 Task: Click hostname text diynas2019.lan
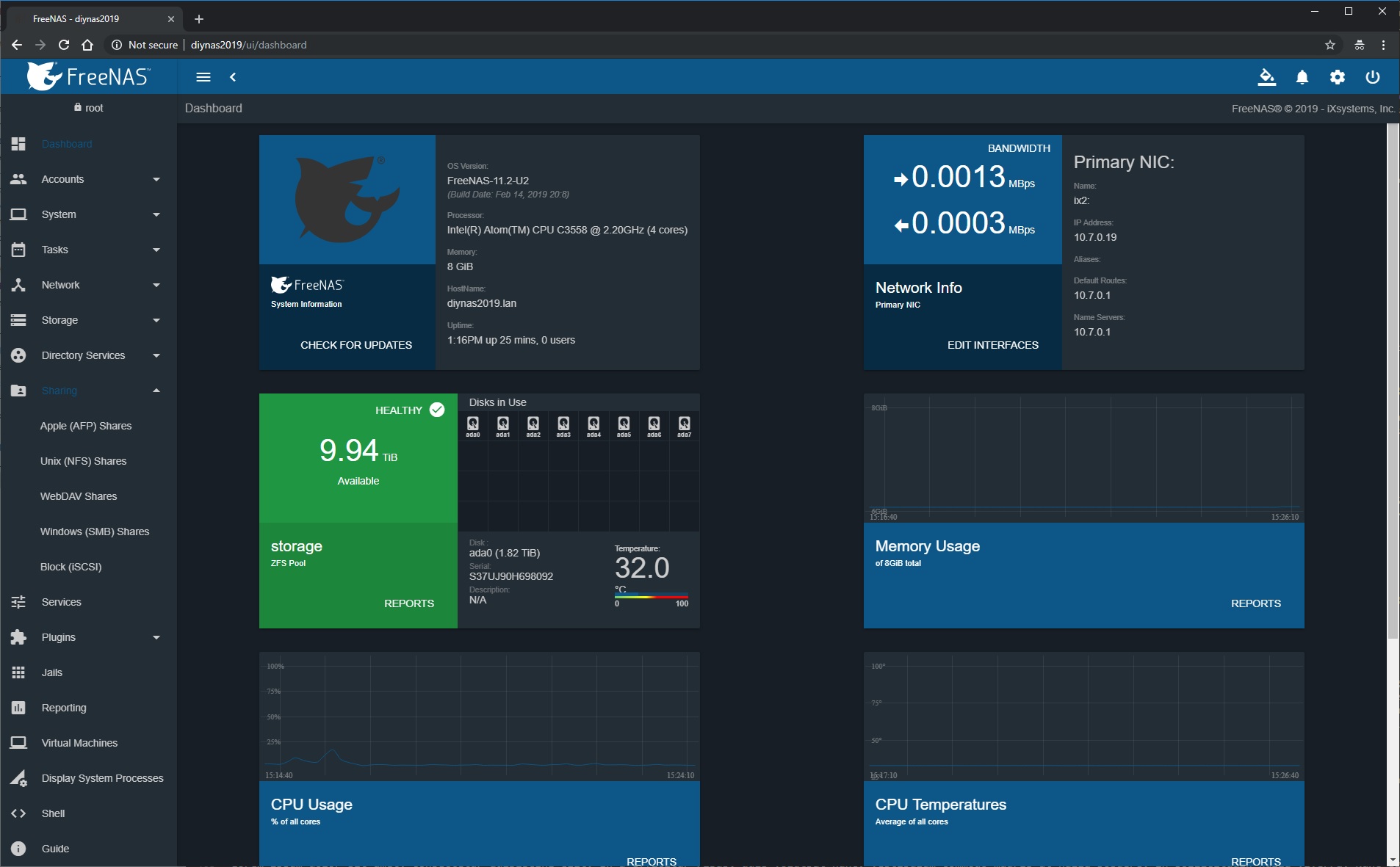(x=482, y=303)
